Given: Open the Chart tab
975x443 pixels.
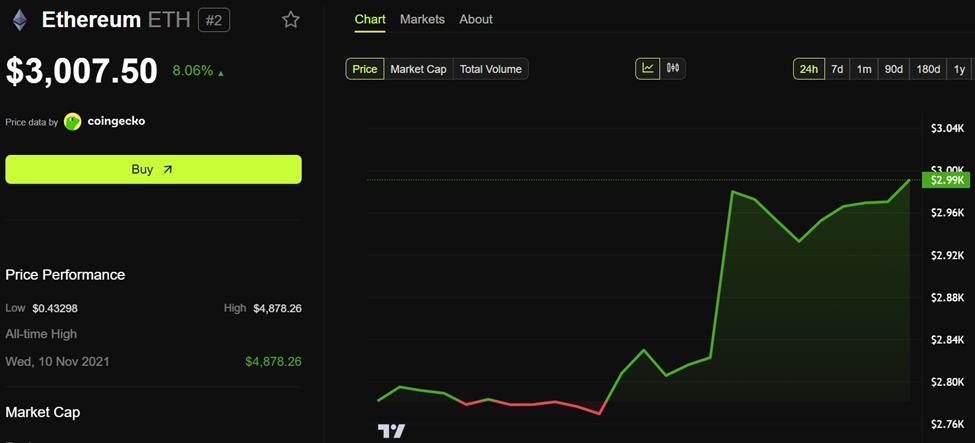Looking at the screenshot, I should 370,19.
